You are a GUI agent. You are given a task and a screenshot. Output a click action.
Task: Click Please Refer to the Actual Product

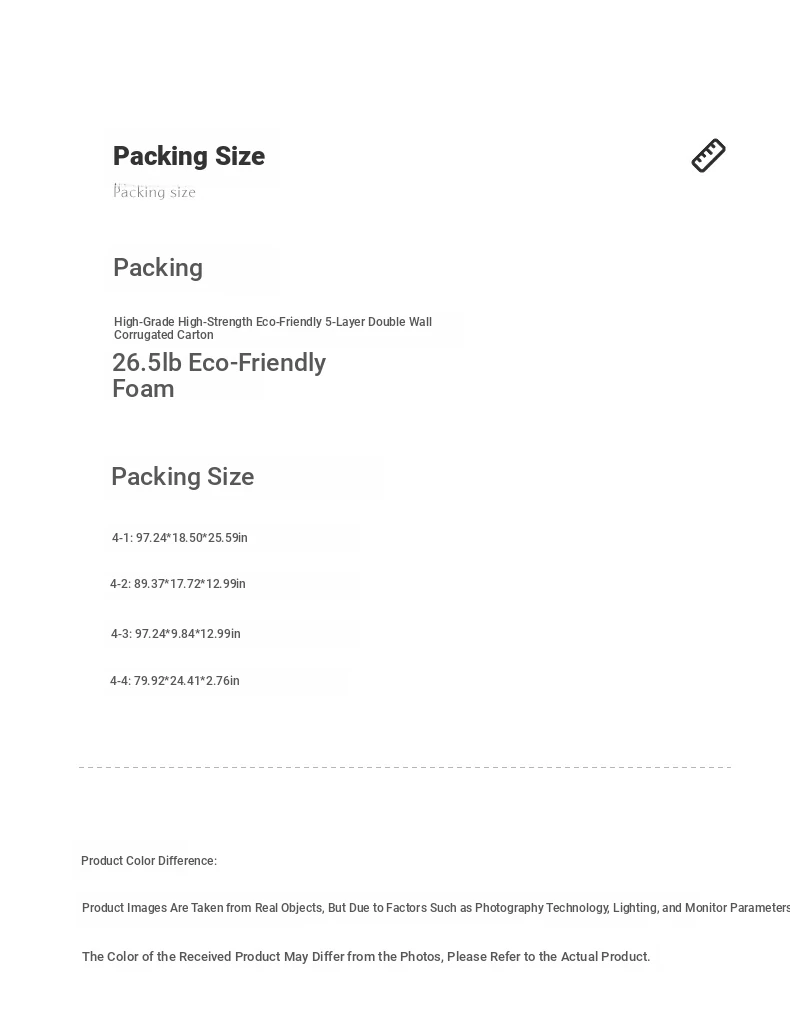coord(548,957)
